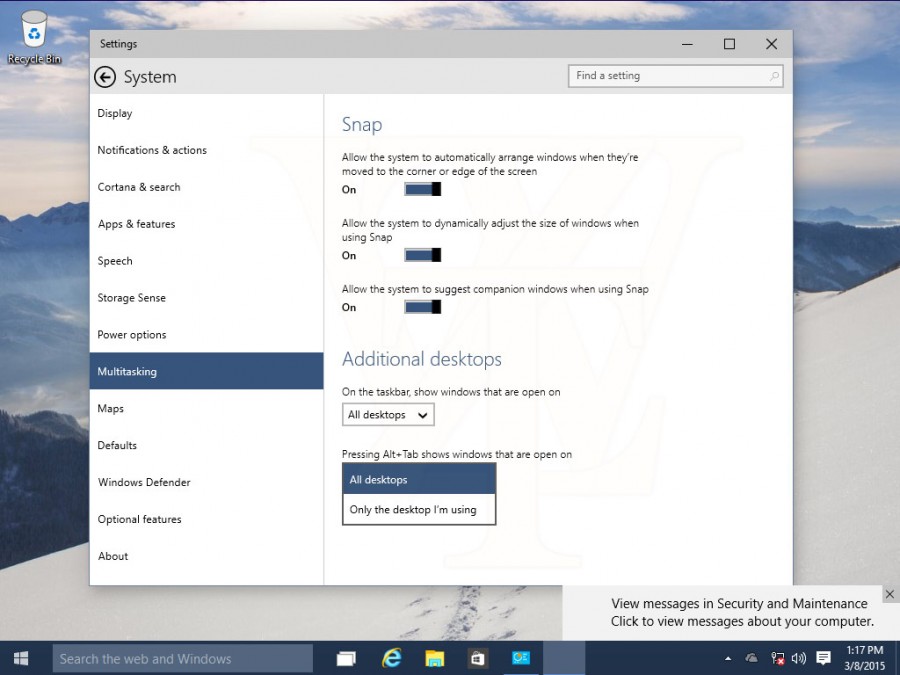Click the 'Find a setting' search box
Image resolution: width=900 pixels, height=675 pixels.
click(676, 76)
